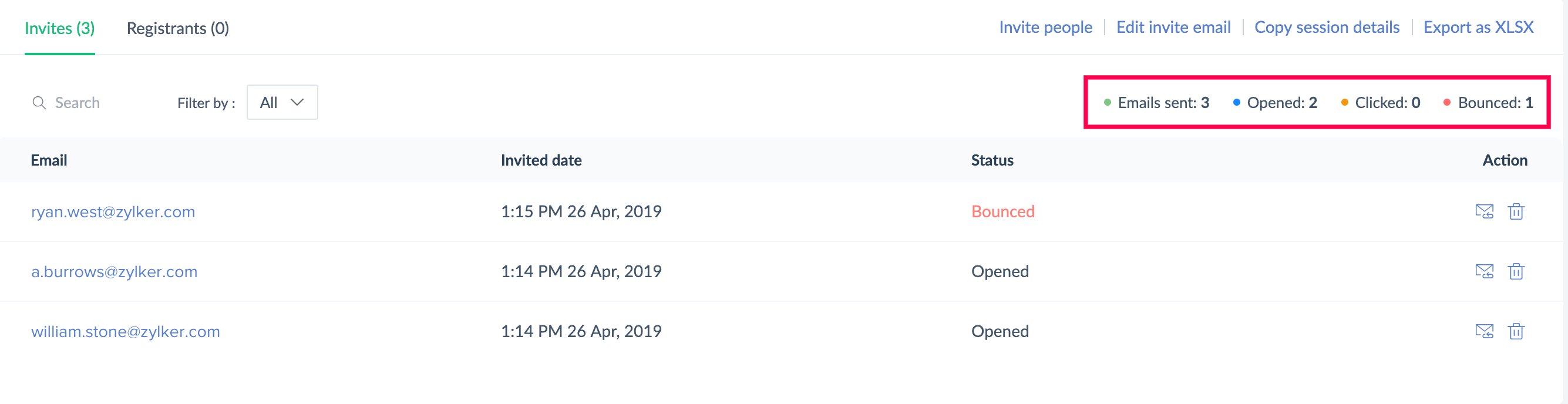Focus the Search input field
Screen dimensions: 1568x404
[97, 103]
